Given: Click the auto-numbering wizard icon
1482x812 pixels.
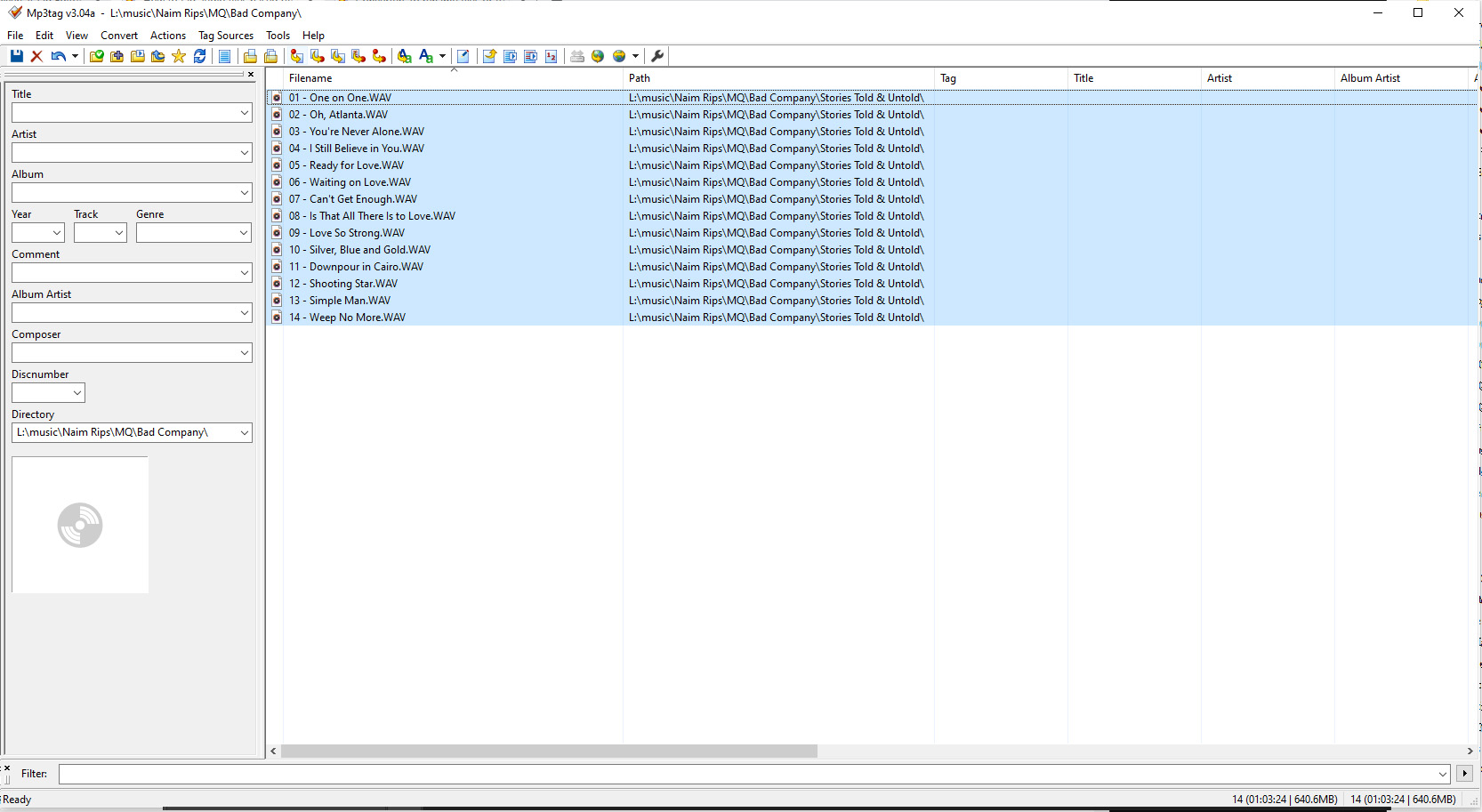Looking at the screenshot, I should coord(552,56).
